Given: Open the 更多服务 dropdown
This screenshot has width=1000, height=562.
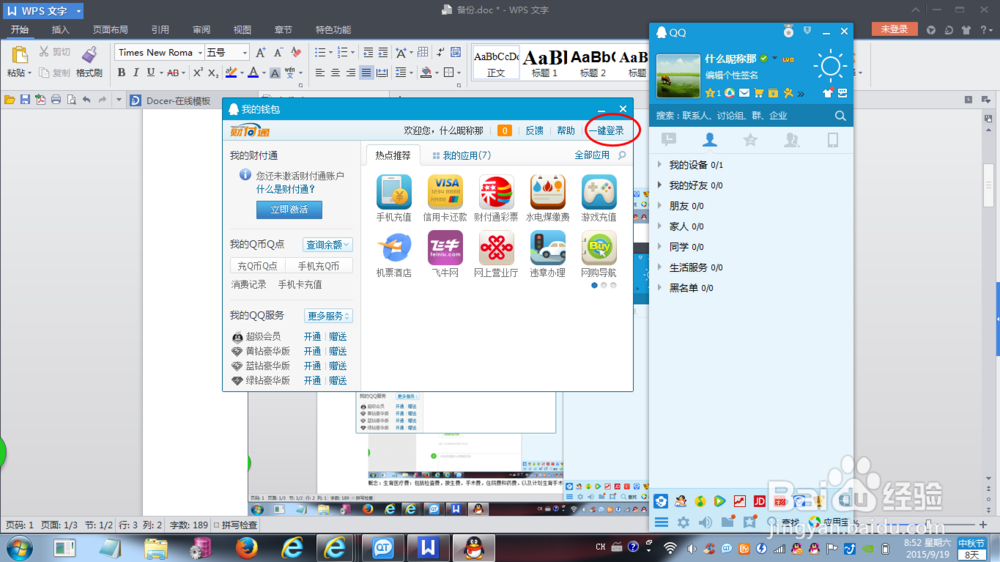Looking at the screenshot, I should tap(328, 316).
